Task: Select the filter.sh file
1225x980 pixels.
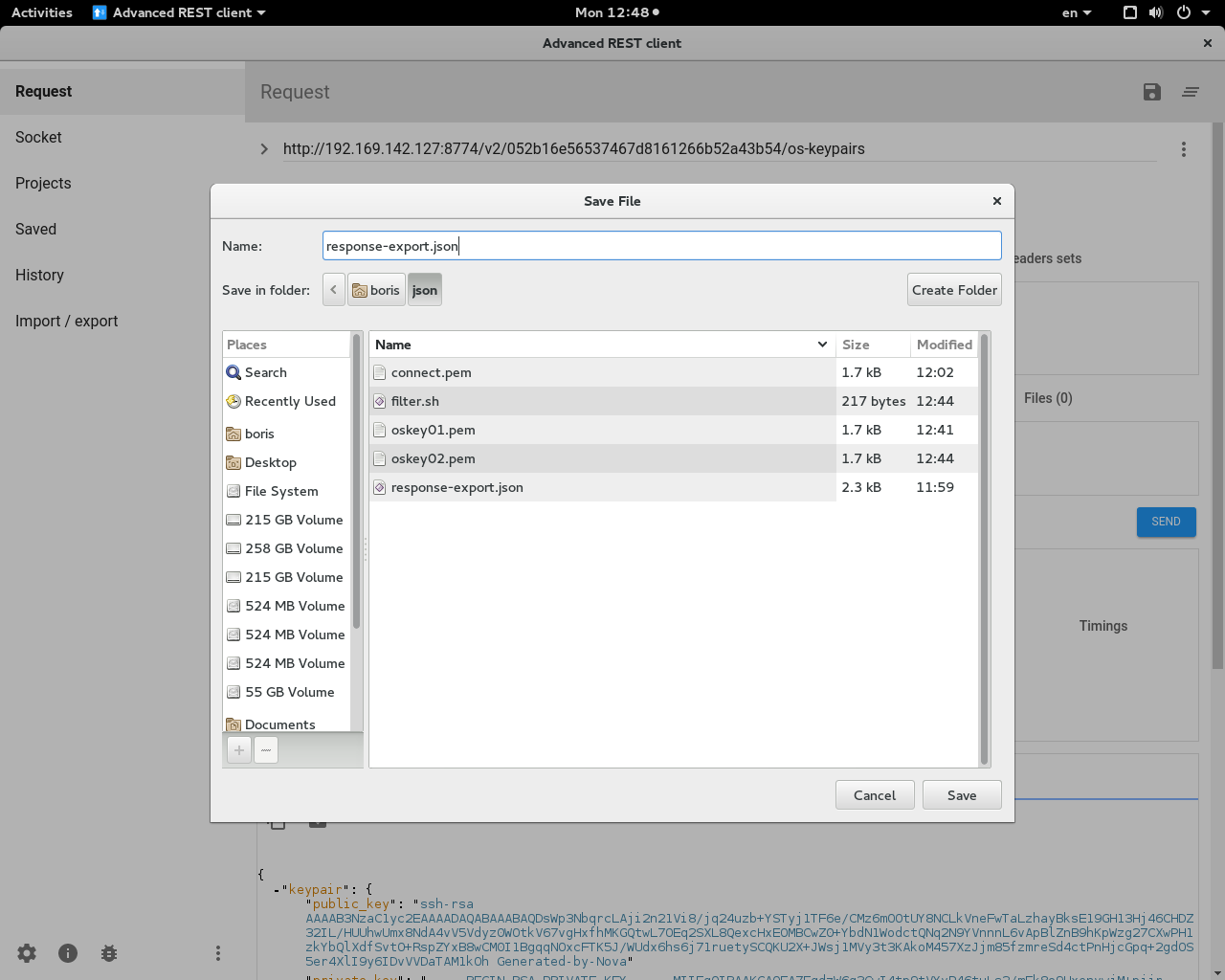Action: tap(674, 401)
